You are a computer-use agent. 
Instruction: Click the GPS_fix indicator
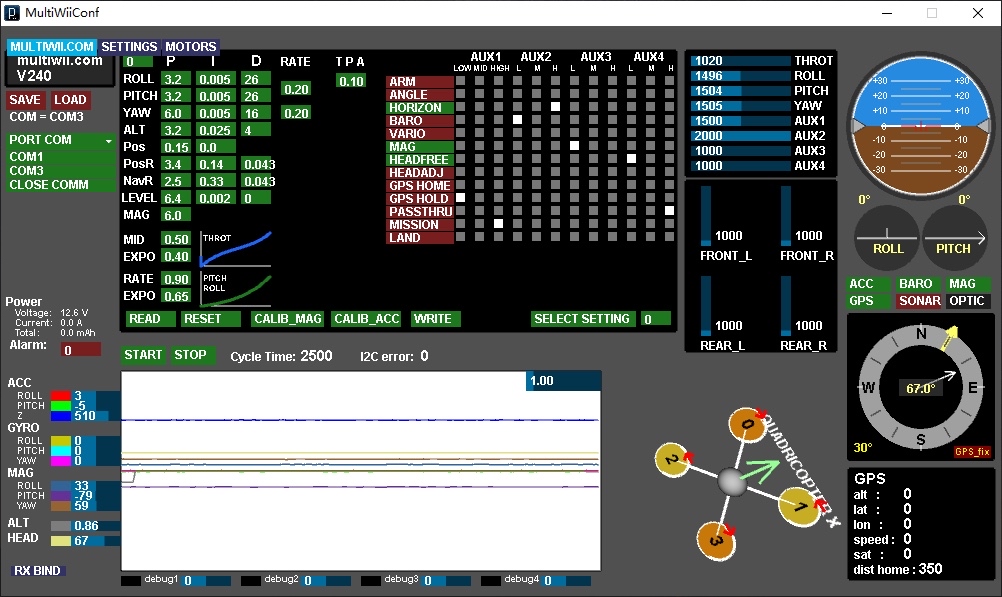tap(973, 452)
